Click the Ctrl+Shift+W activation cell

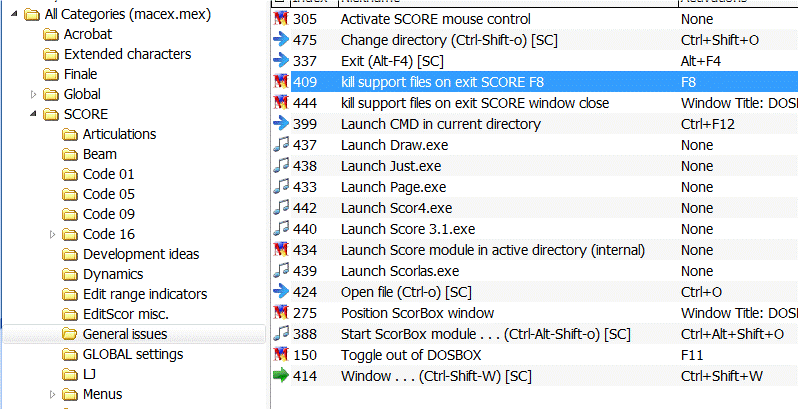[722, 376]
